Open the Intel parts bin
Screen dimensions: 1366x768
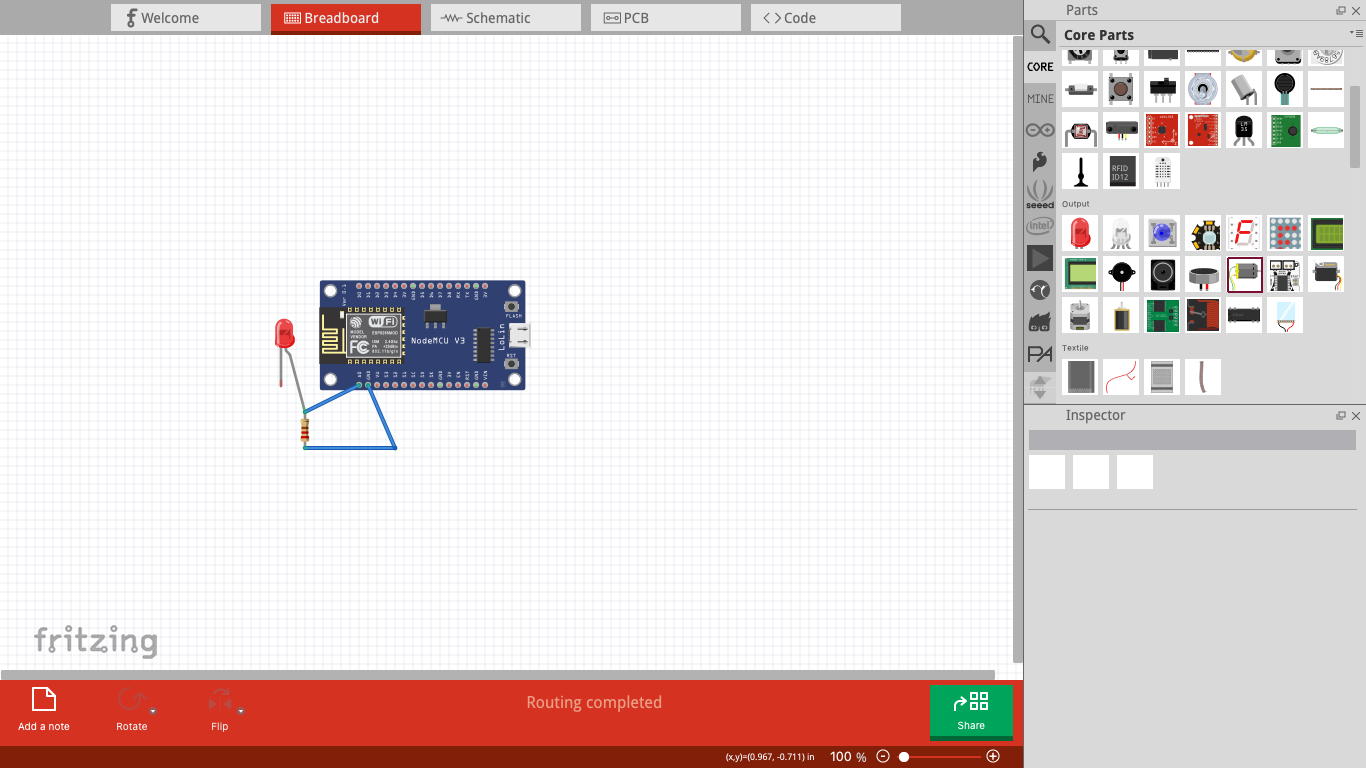[x=1040, y=226]
